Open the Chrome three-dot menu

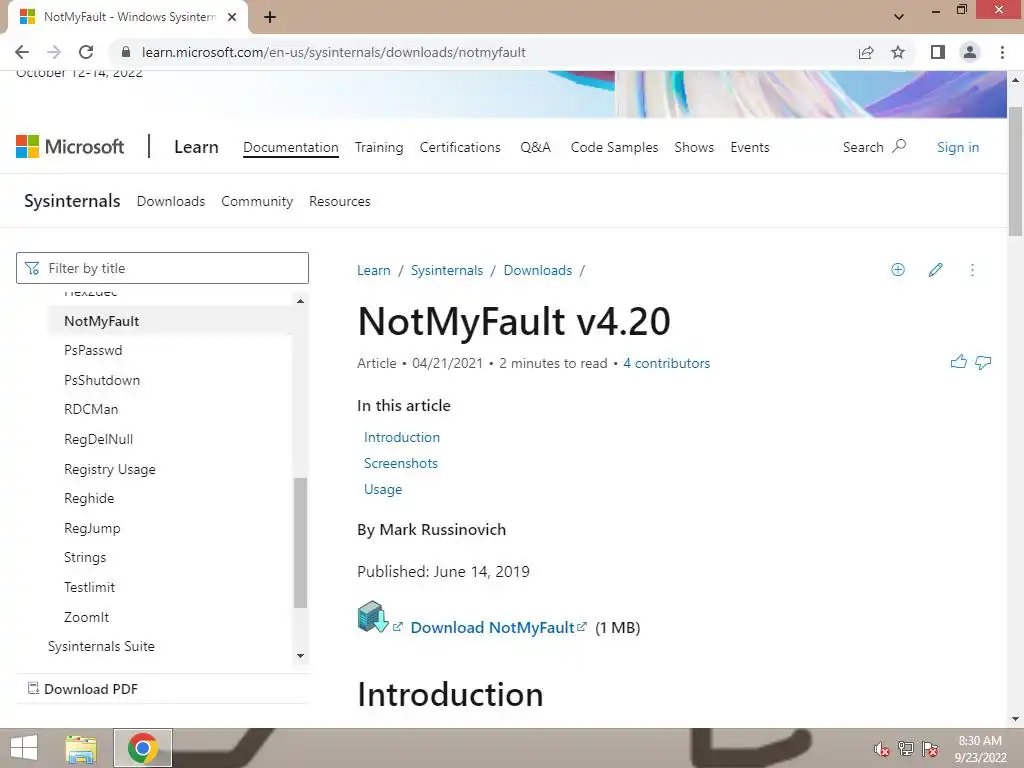tap(1002, 52)
